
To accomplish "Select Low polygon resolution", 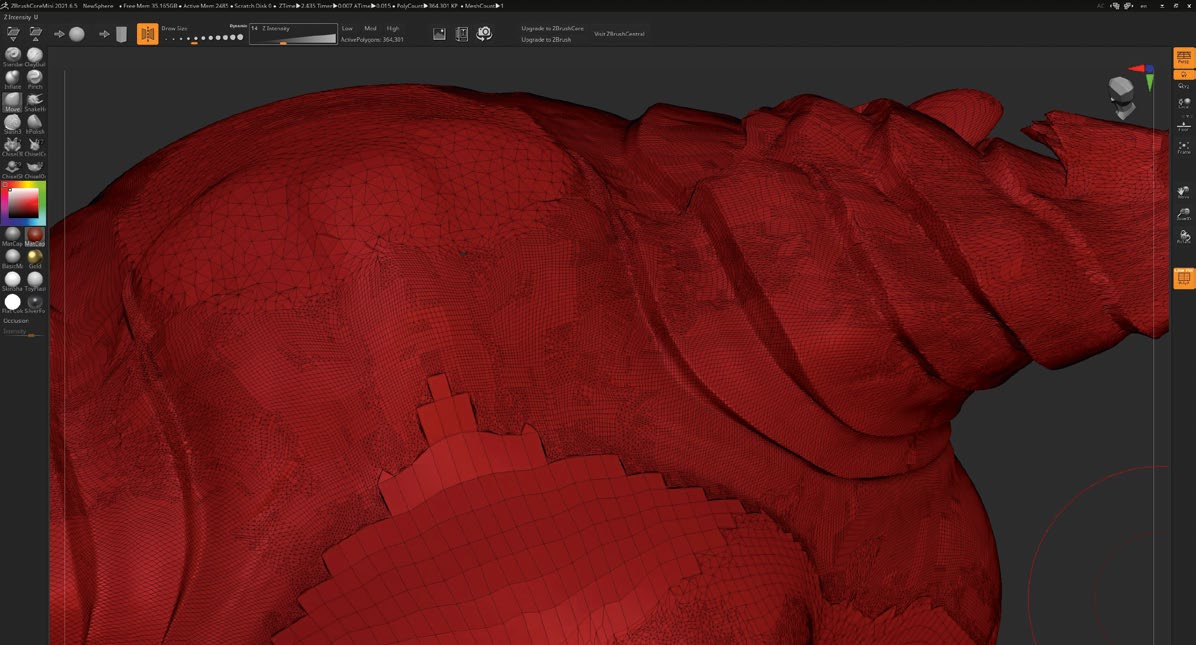I will pyautogui.click(x=347, y=28).
